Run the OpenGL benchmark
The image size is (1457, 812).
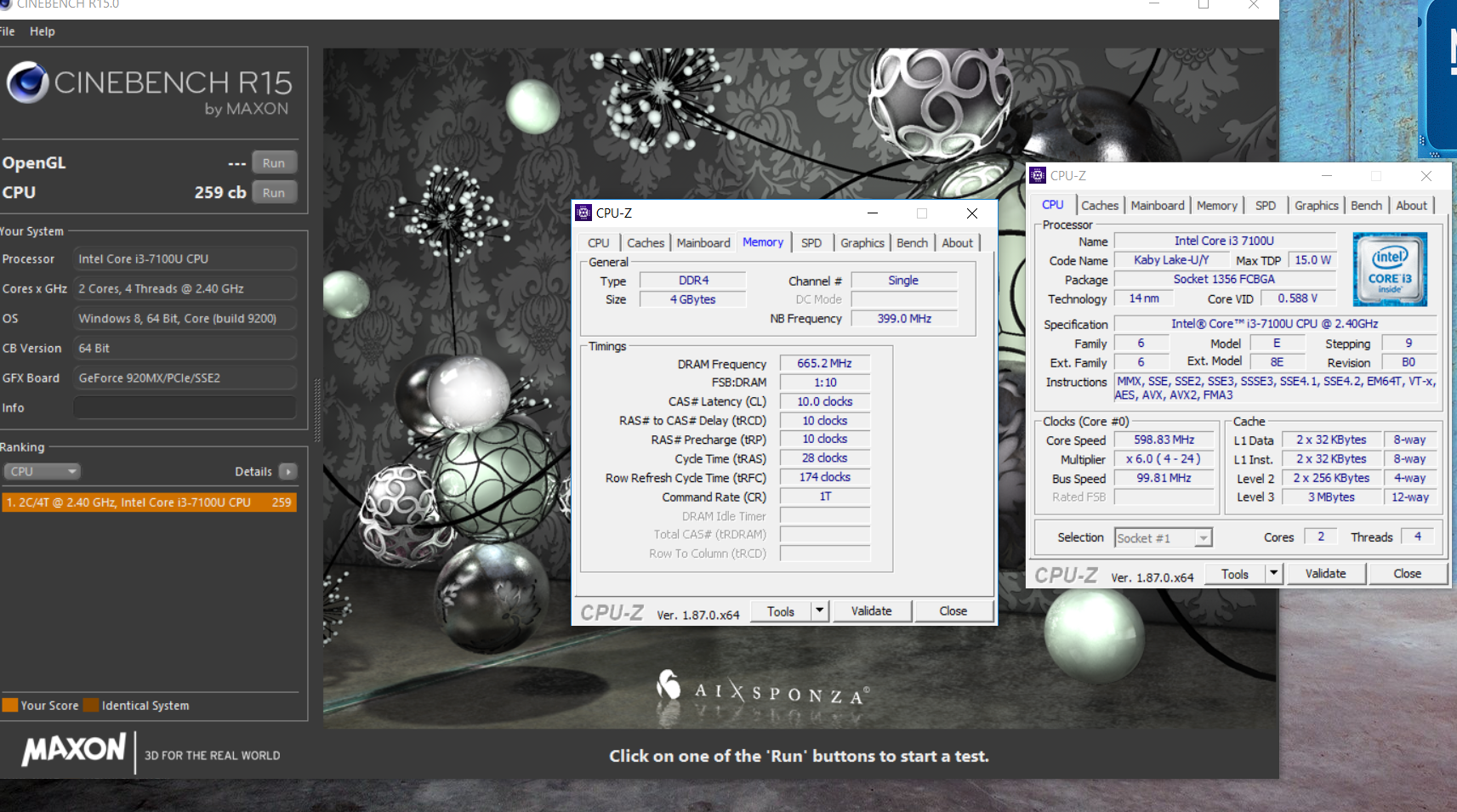(274, 163)
